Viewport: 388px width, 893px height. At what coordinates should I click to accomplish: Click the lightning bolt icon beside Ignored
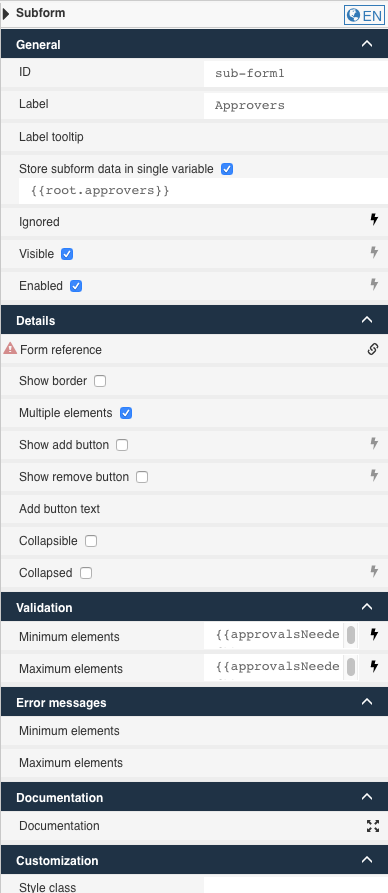(374, 219)
